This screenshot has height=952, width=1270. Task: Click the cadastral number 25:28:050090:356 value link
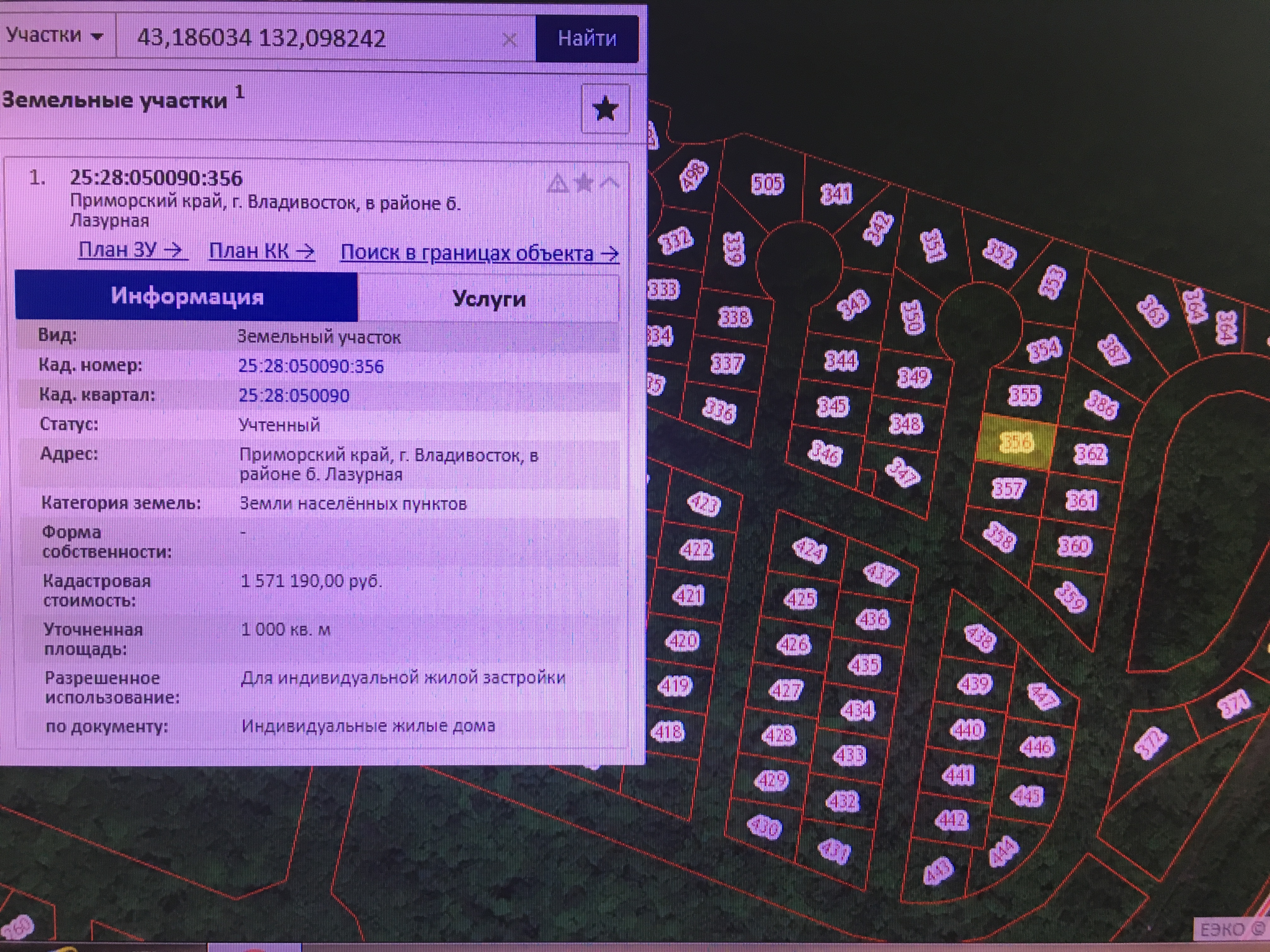[x=311, y=366]
